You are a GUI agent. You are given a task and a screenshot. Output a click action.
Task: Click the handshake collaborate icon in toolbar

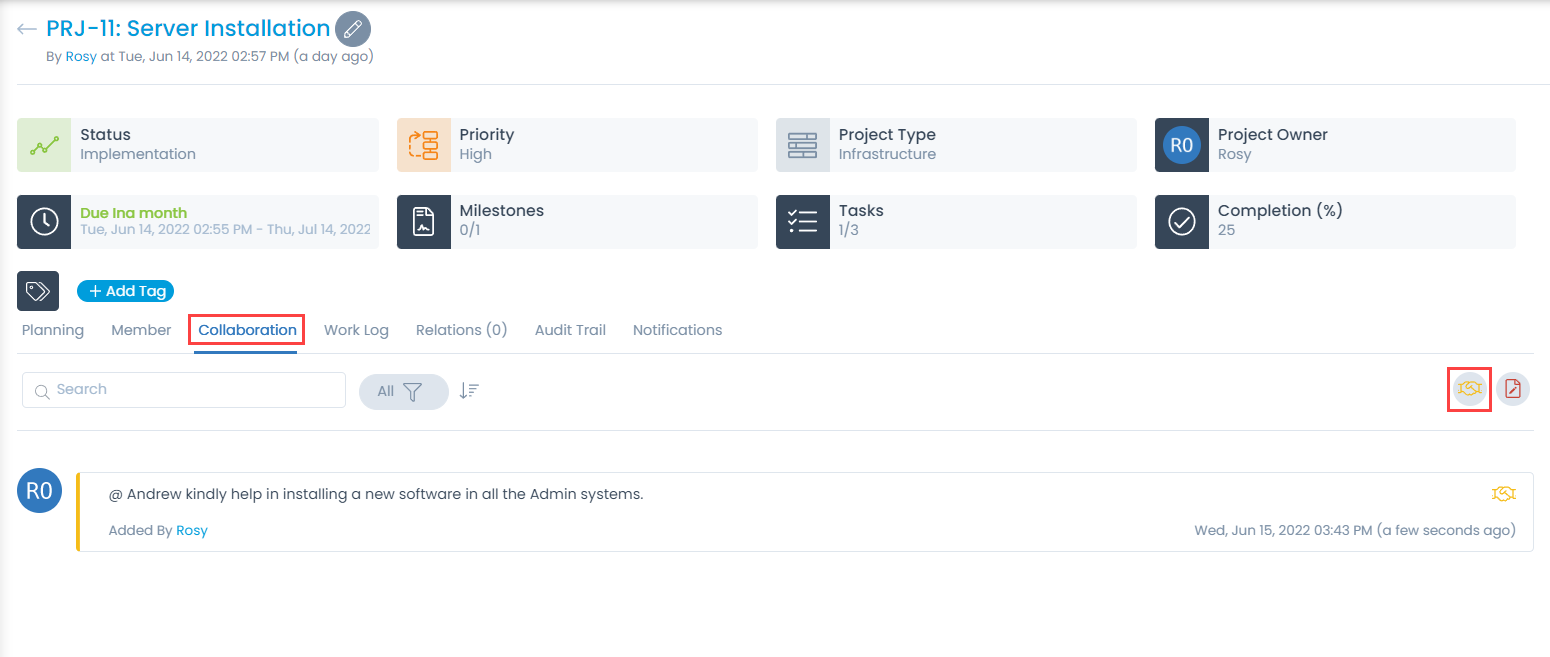tap(1469, 389)
